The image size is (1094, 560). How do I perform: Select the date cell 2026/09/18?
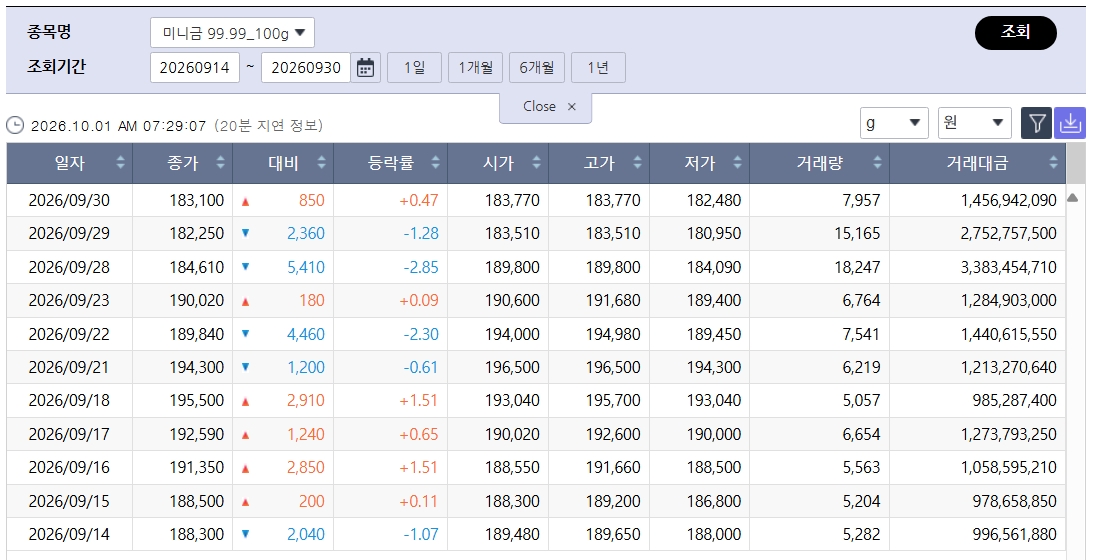pos(69,401)
